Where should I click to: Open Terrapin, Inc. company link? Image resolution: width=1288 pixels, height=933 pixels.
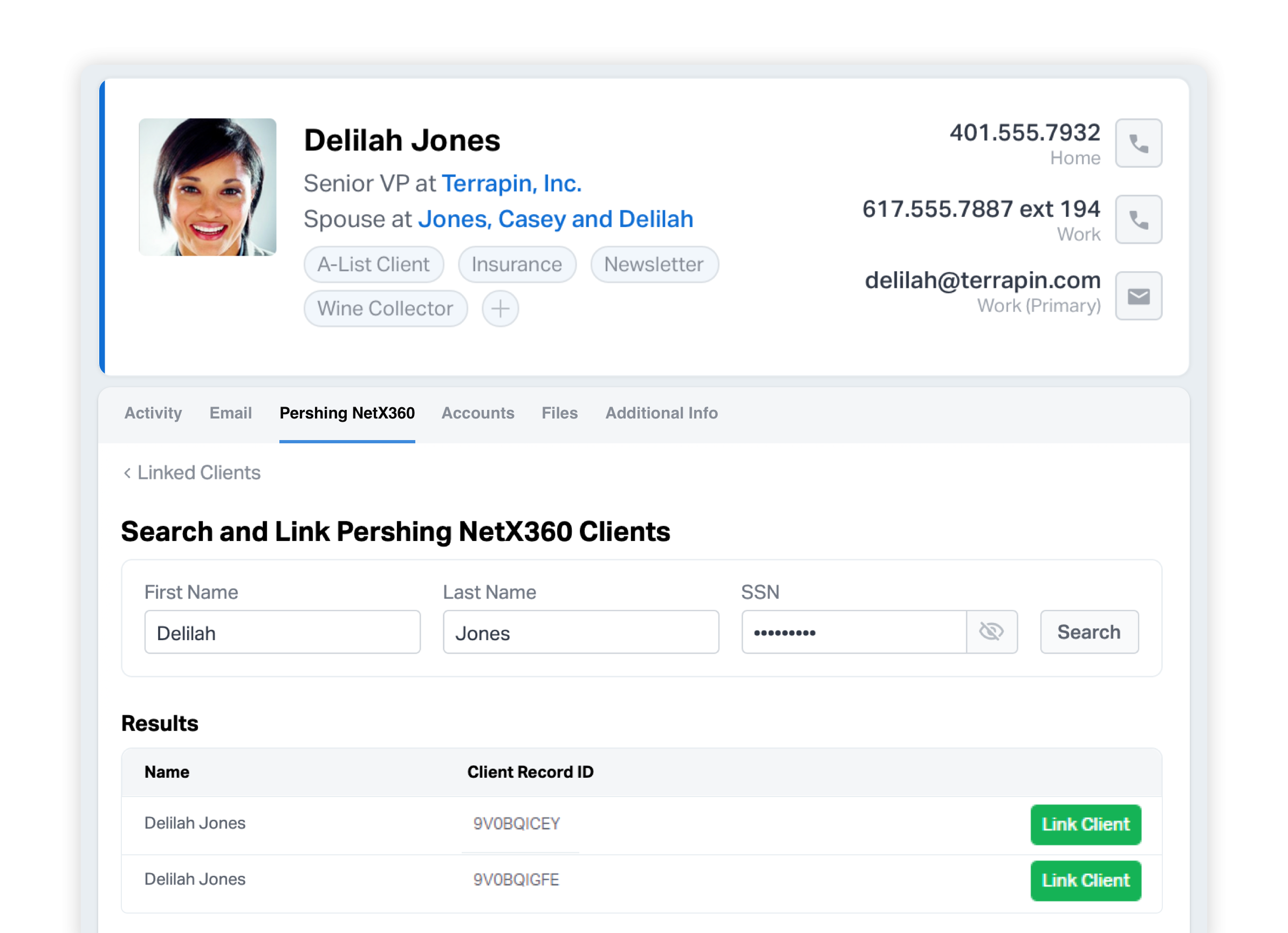point(511,183)
